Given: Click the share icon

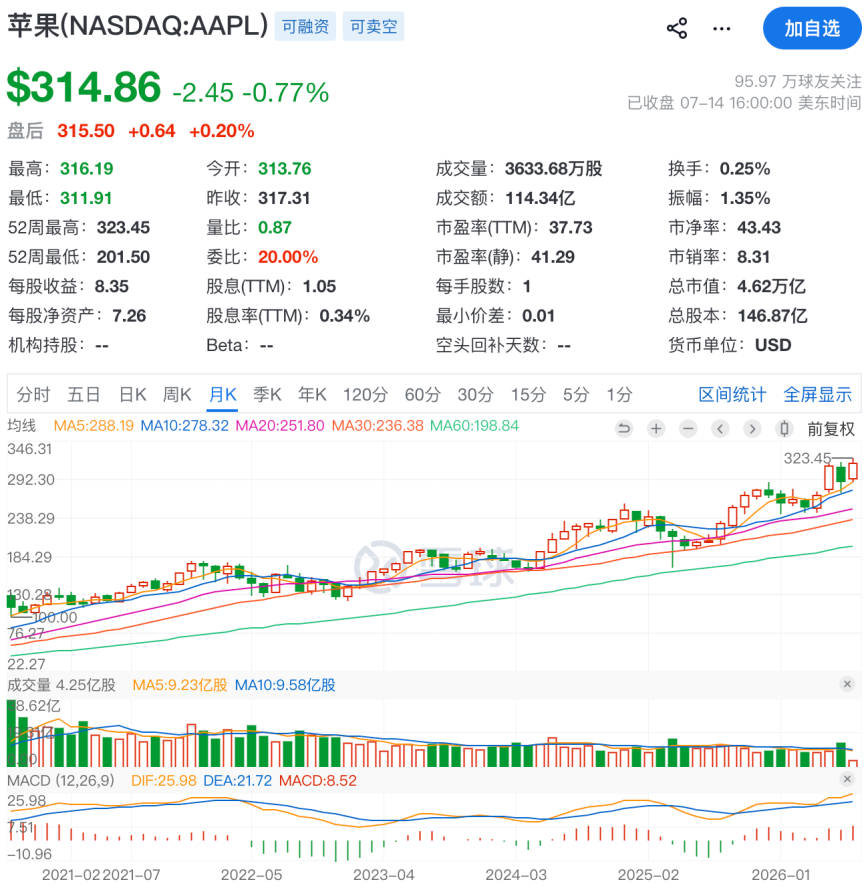Looking at the screenshot, I should 677,28.
